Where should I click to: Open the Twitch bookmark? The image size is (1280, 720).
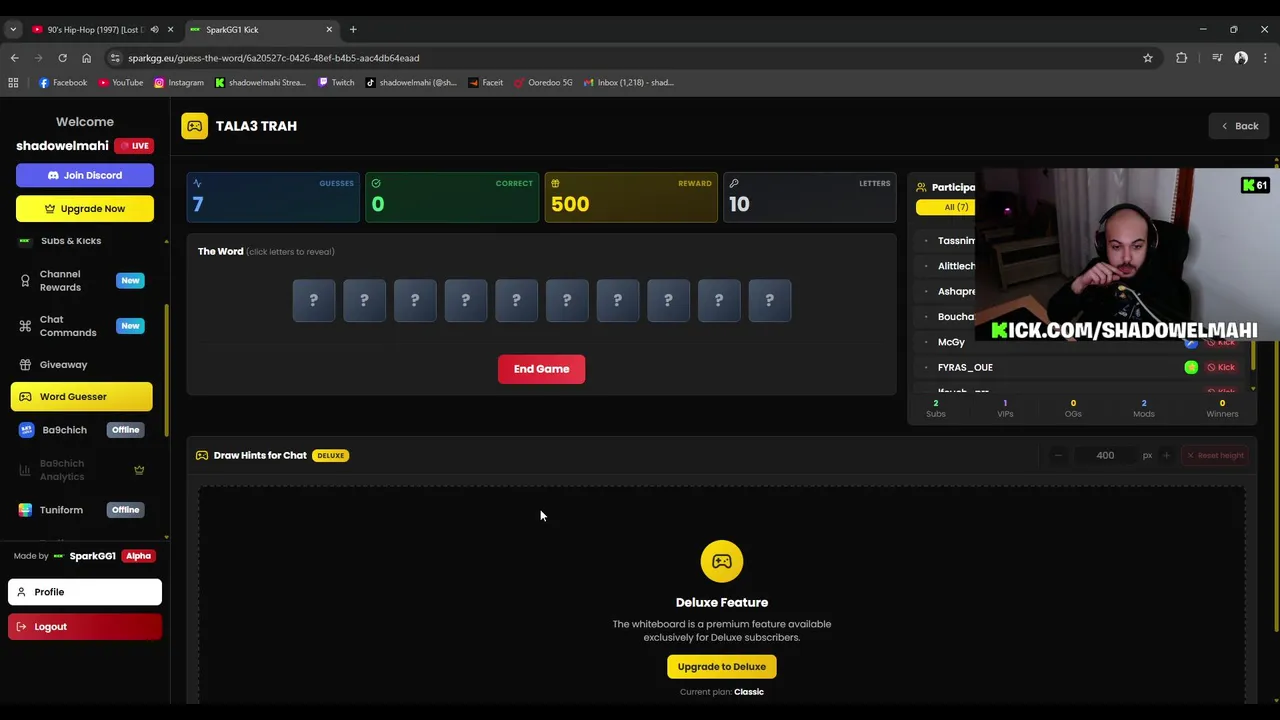tap(336, 83)
